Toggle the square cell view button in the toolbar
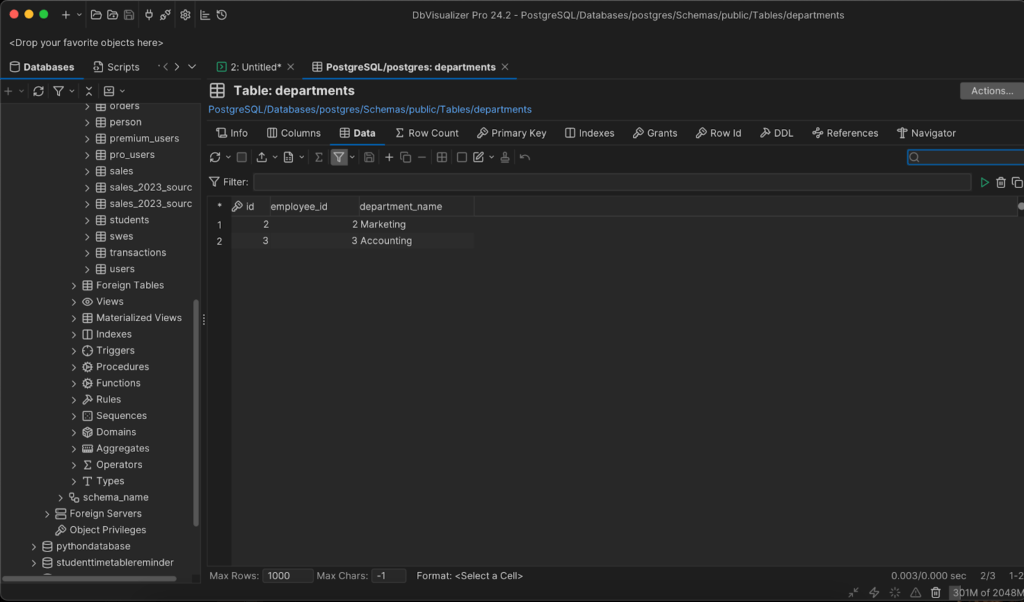The width and height of the screenshot is (1024, 602). point(462,157)
